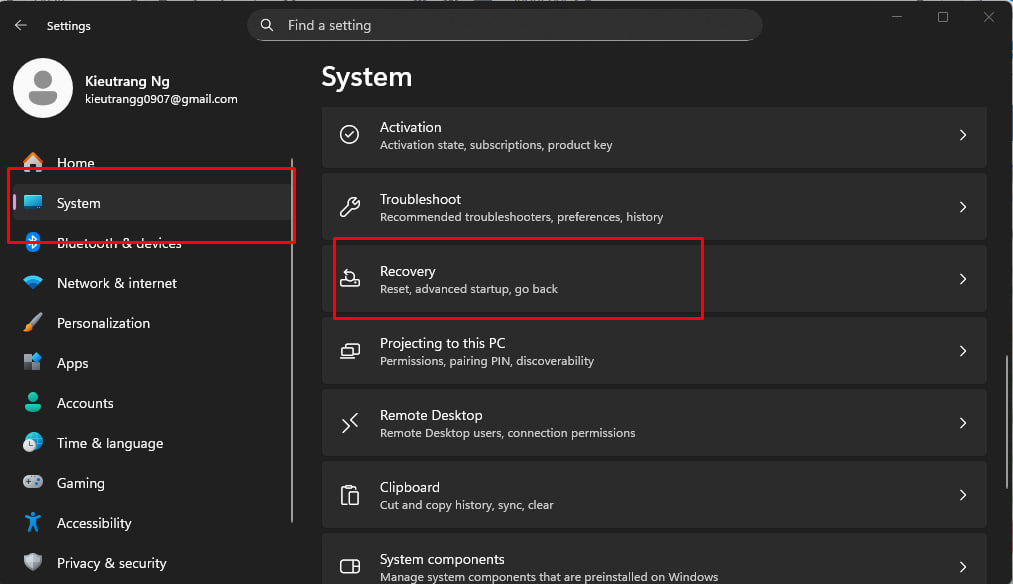Open Projecting to this PC chevron
Viewport: 1013px width, 584px height.
coord(962,351)
